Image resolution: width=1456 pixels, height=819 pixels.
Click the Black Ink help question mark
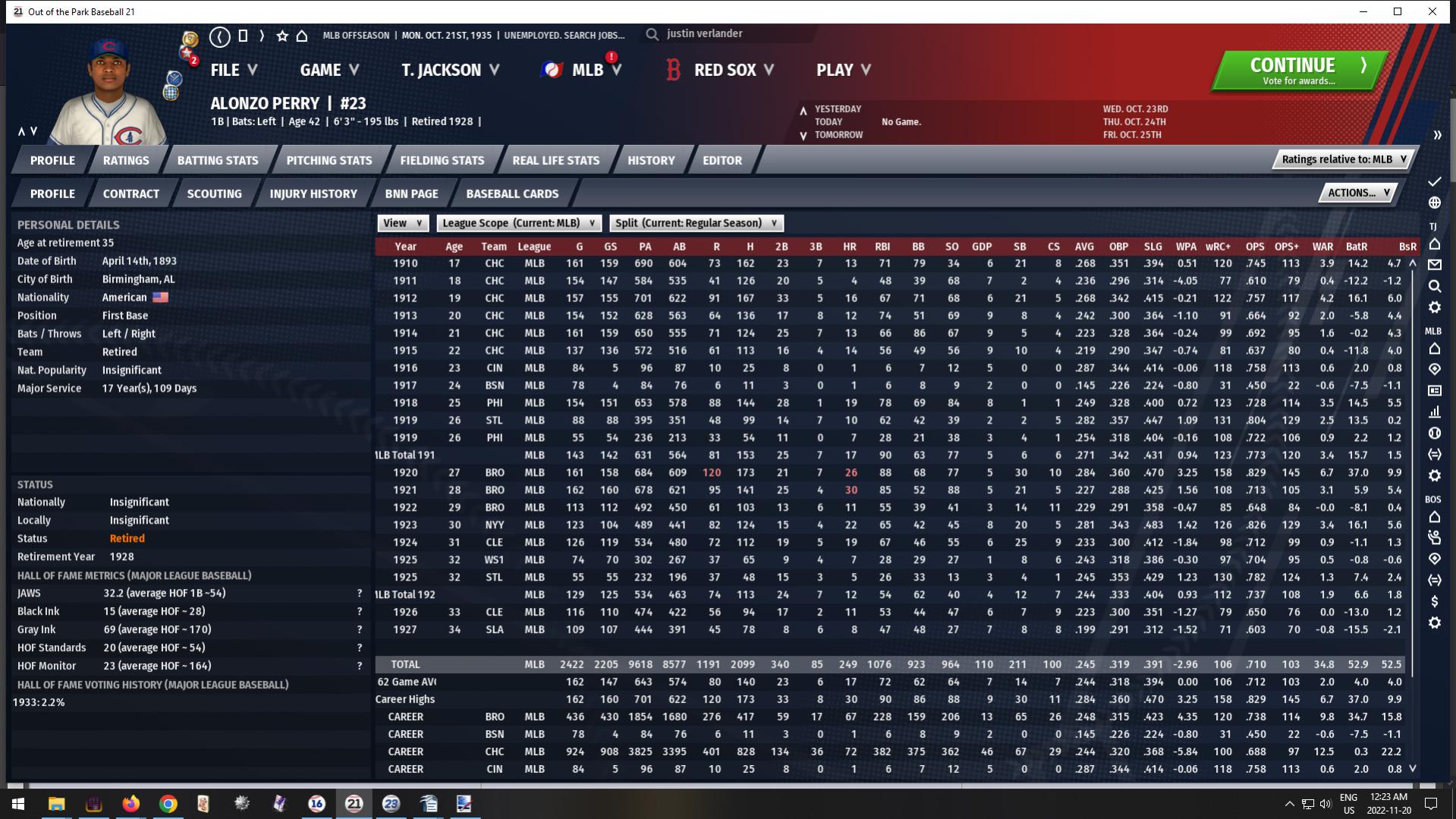click(360, 612)
